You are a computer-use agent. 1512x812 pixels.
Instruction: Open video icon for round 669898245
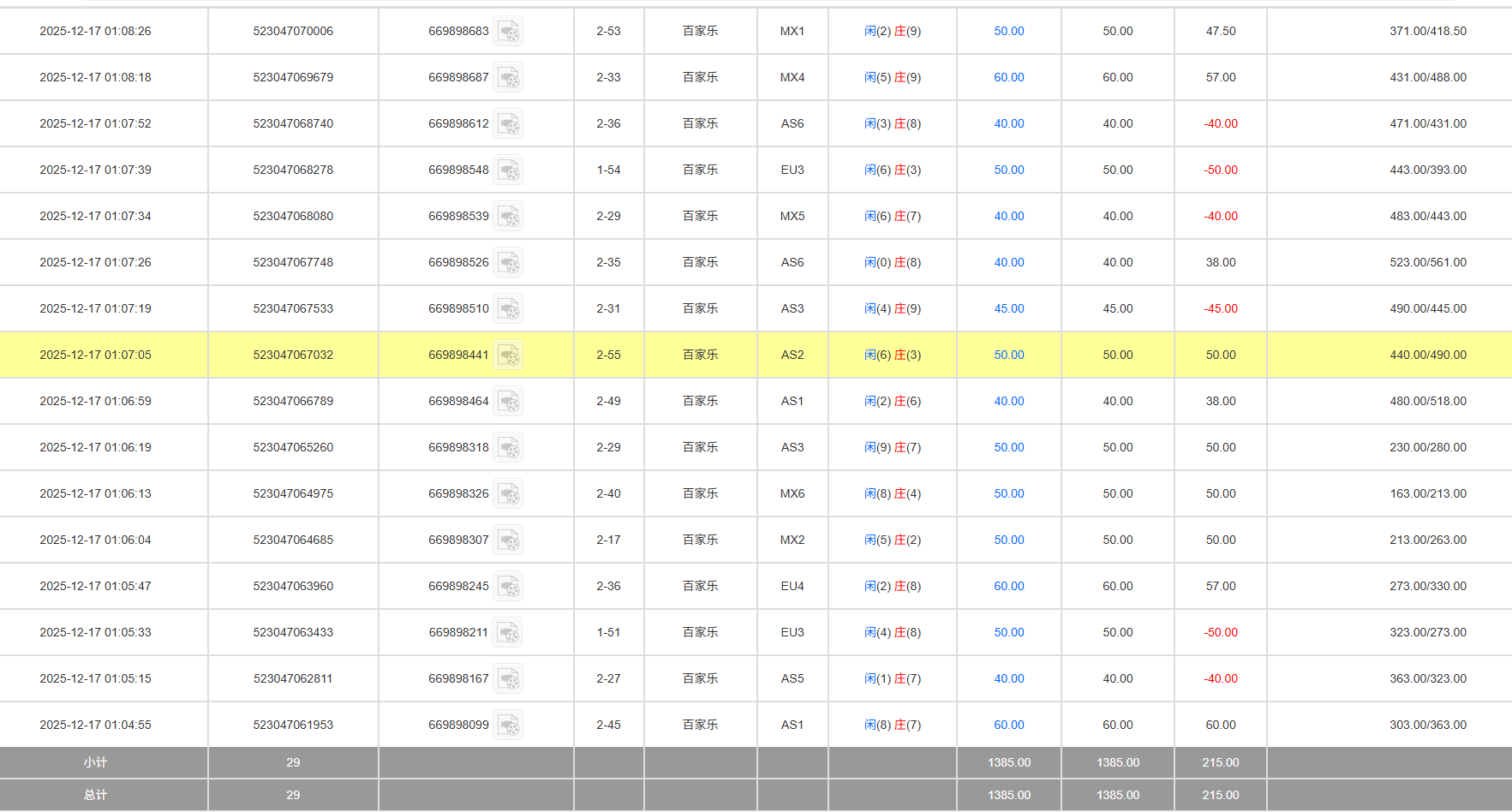pyautogui.click(x=508, y=587)
